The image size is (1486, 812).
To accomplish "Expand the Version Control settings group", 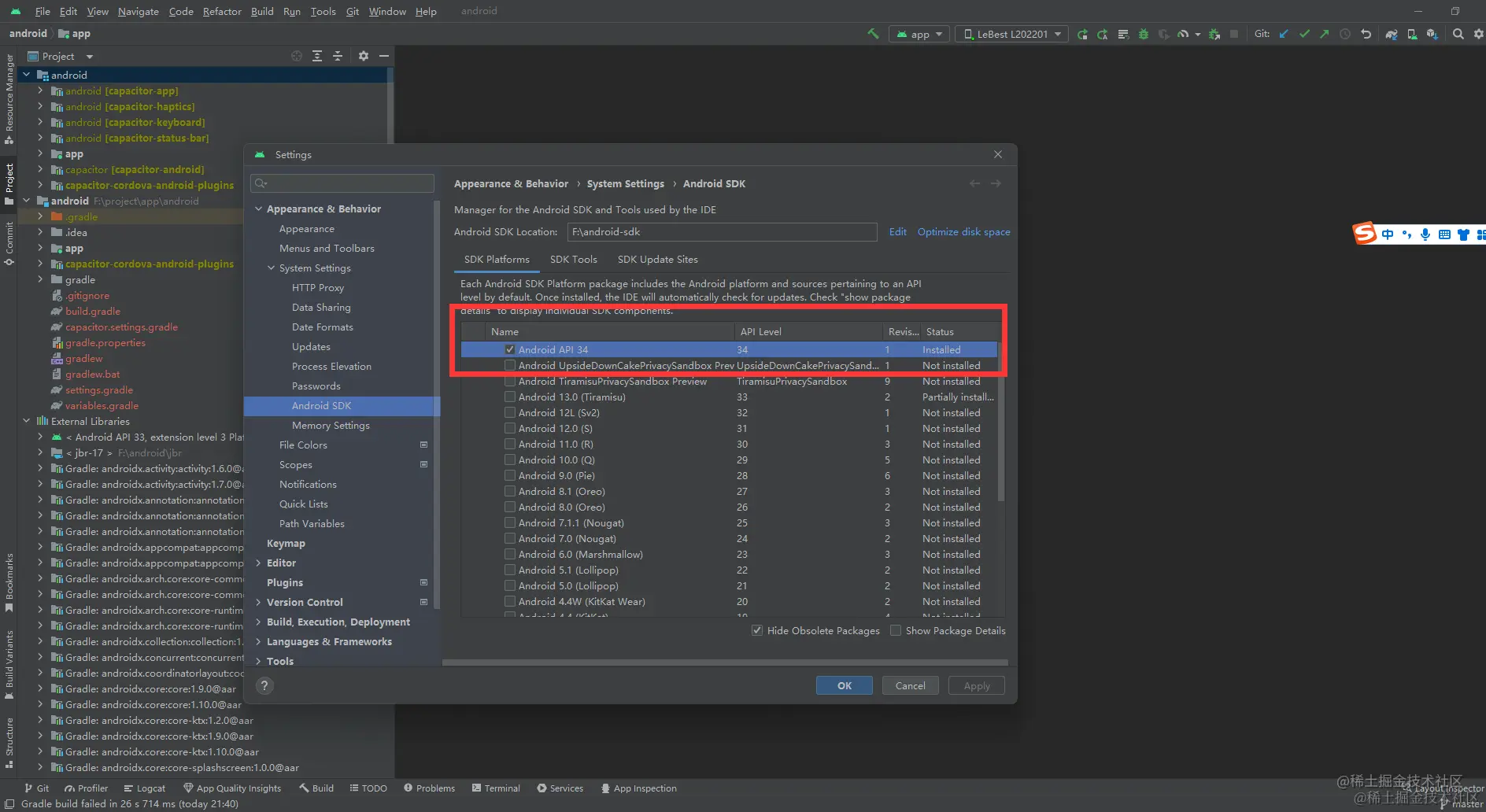I will click(x=258, y=603).
